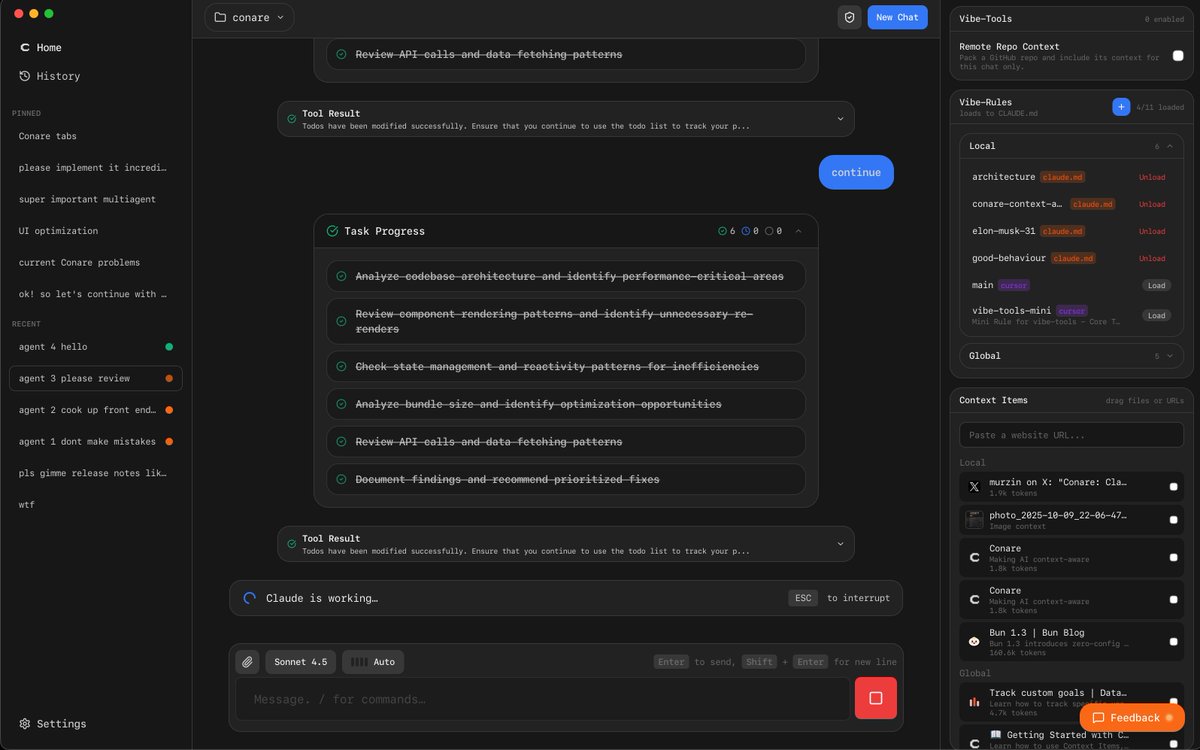Viewport: 1200px width, 750px height.
Task: Click the Conare logo icon next to Home
Action: click(25, 48)
